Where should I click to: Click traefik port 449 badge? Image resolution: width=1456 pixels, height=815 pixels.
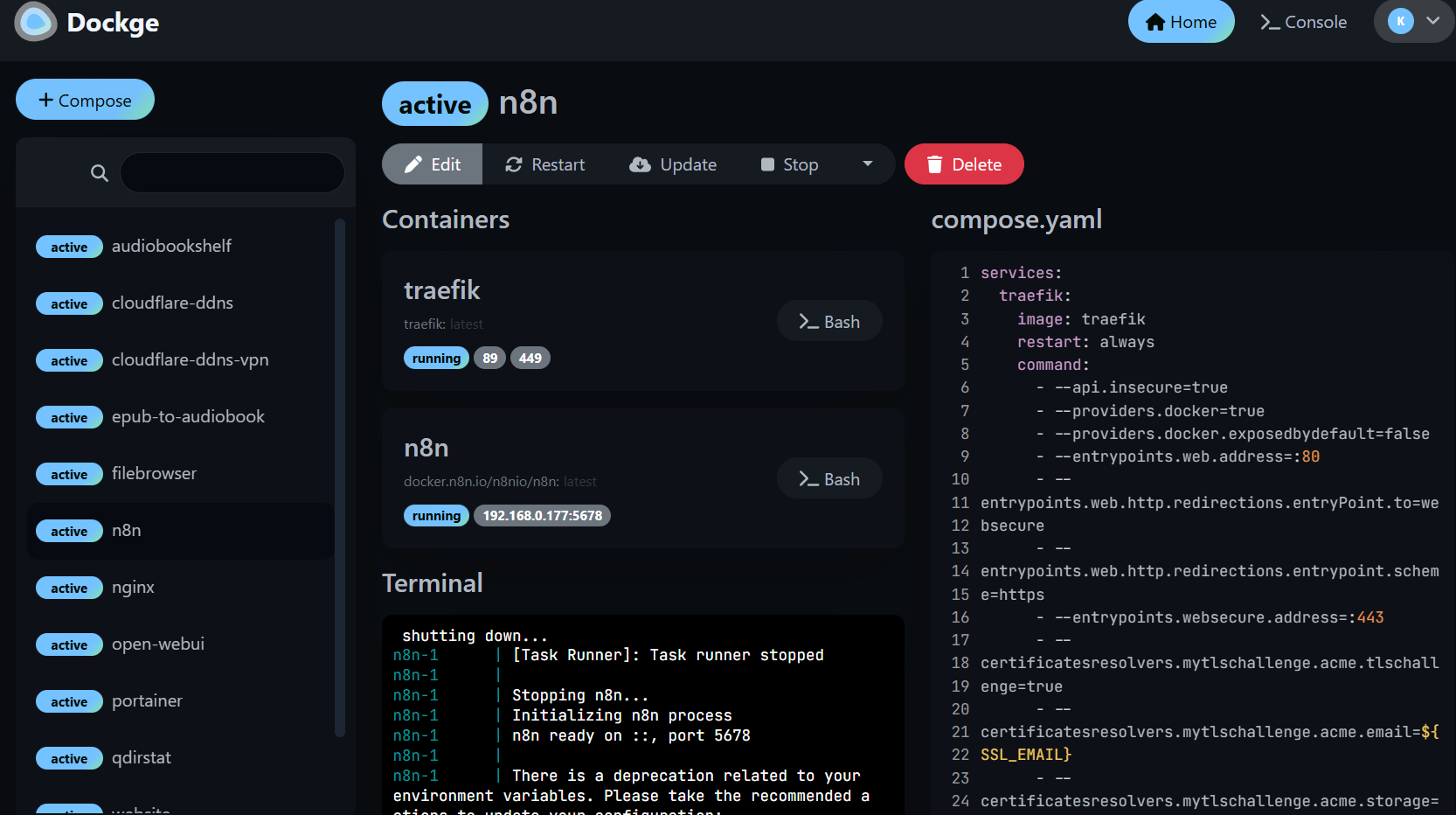tap(530, 359)
